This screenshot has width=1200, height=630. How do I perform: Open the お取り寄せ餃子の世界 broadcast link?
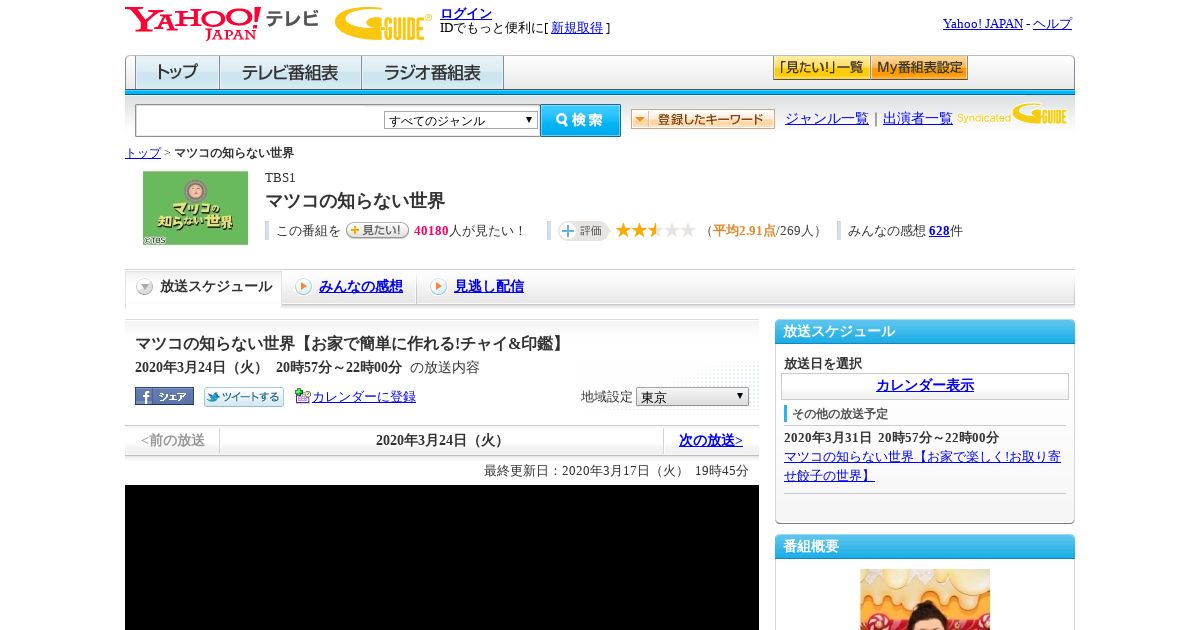pos(922,466)
